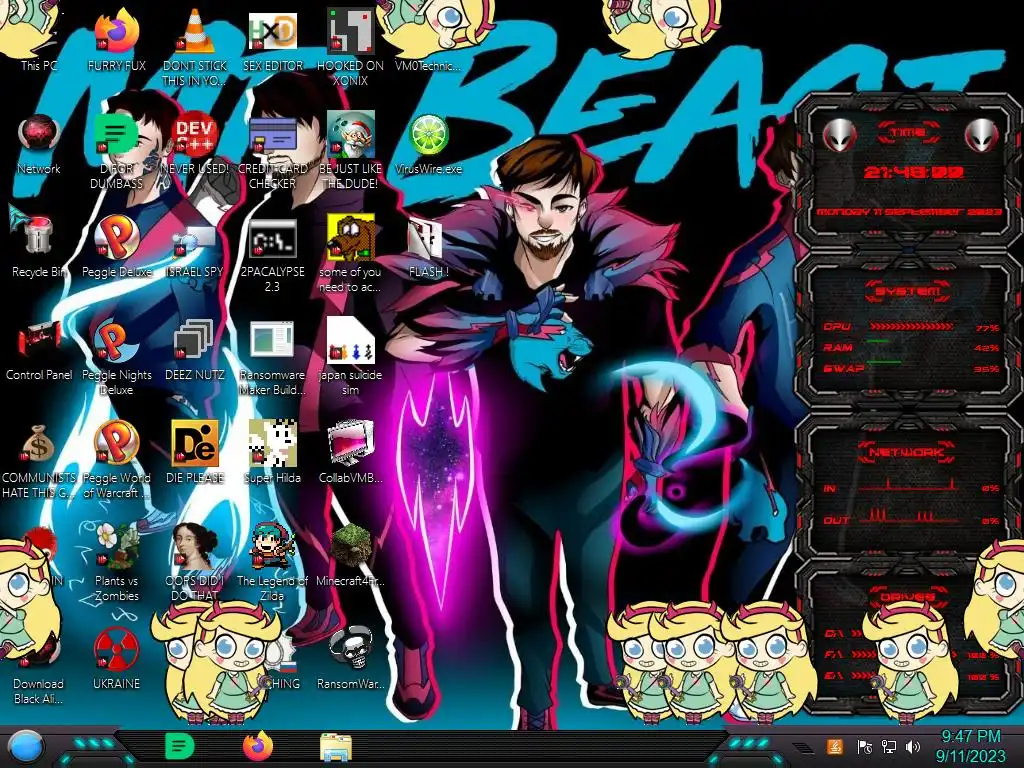This screenshot has width=1024, height=768.
Task: Launch The Legend of Zilda
Action: click(273, 562)
